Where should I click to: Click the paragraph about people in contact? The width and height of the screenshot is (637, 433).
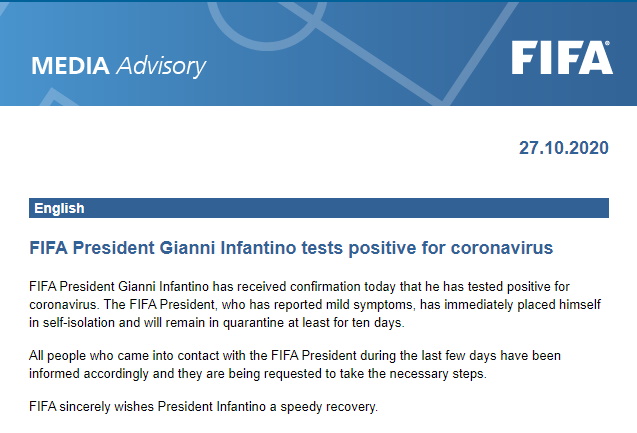pyautogui.click(x=295, y=364)
